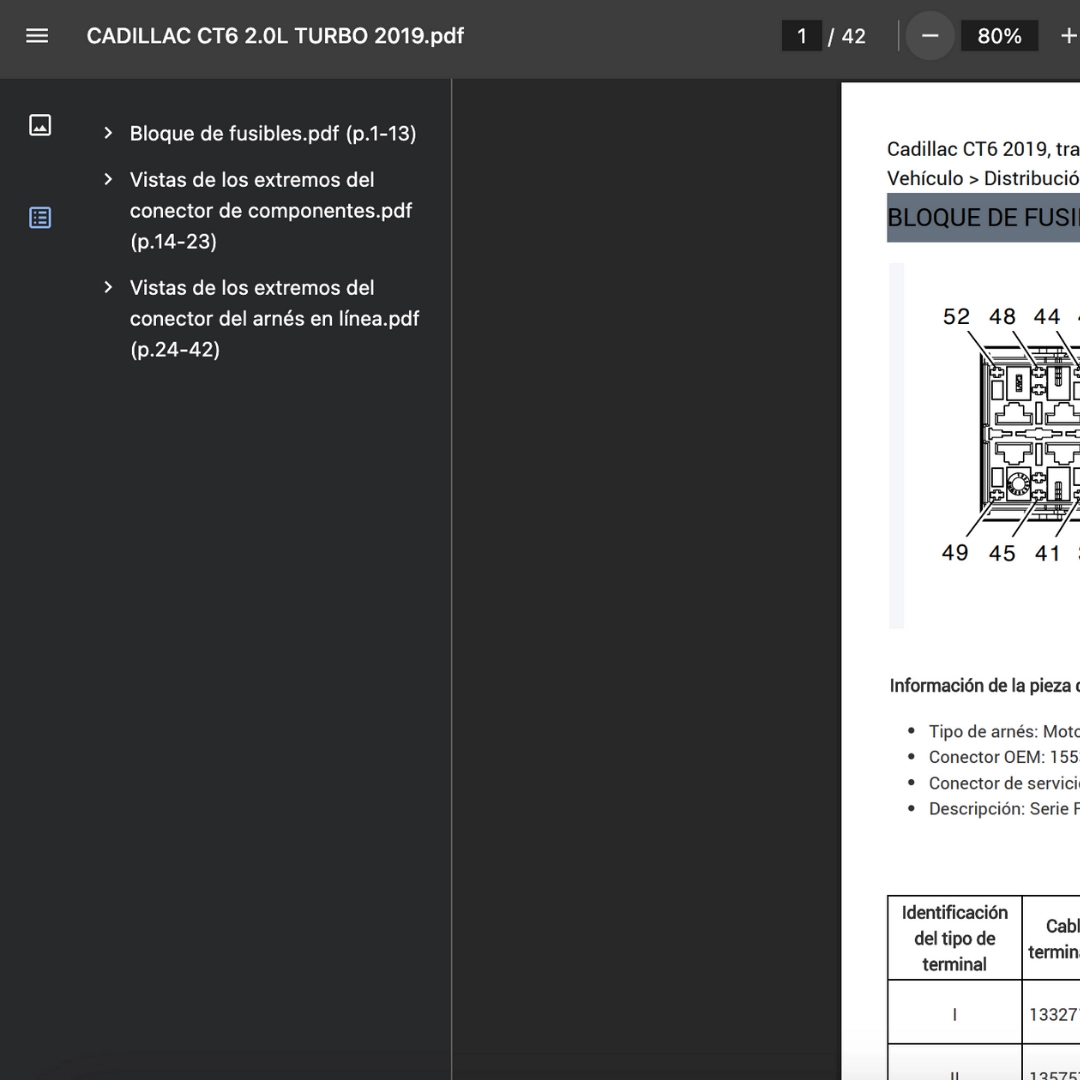The height and width of the screenshot is (1080, 1080).
Task: Edit the 80% zoom level field
Action: pyautogui.click(x=999, y=36)
